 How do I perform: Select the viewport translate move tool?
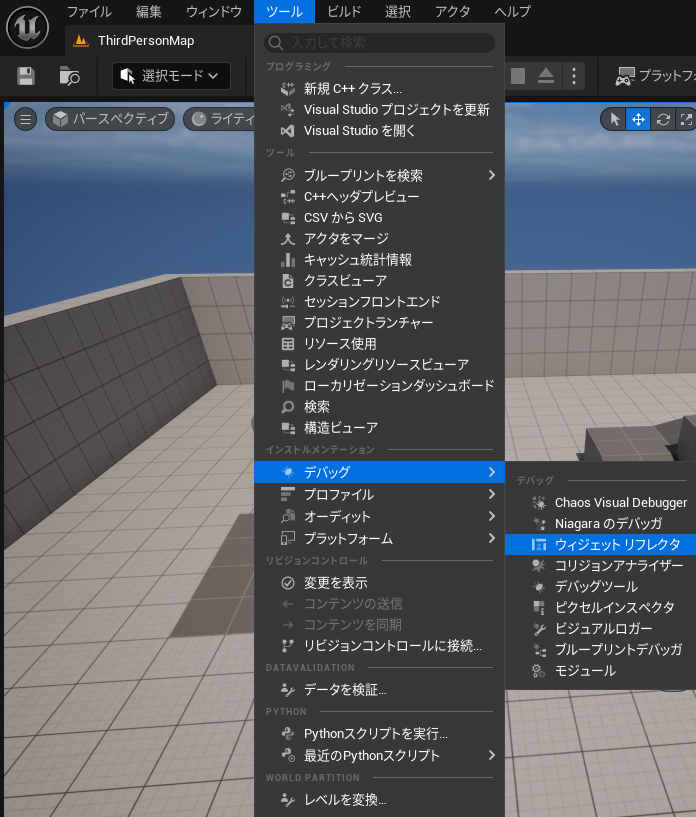[638, 119]
